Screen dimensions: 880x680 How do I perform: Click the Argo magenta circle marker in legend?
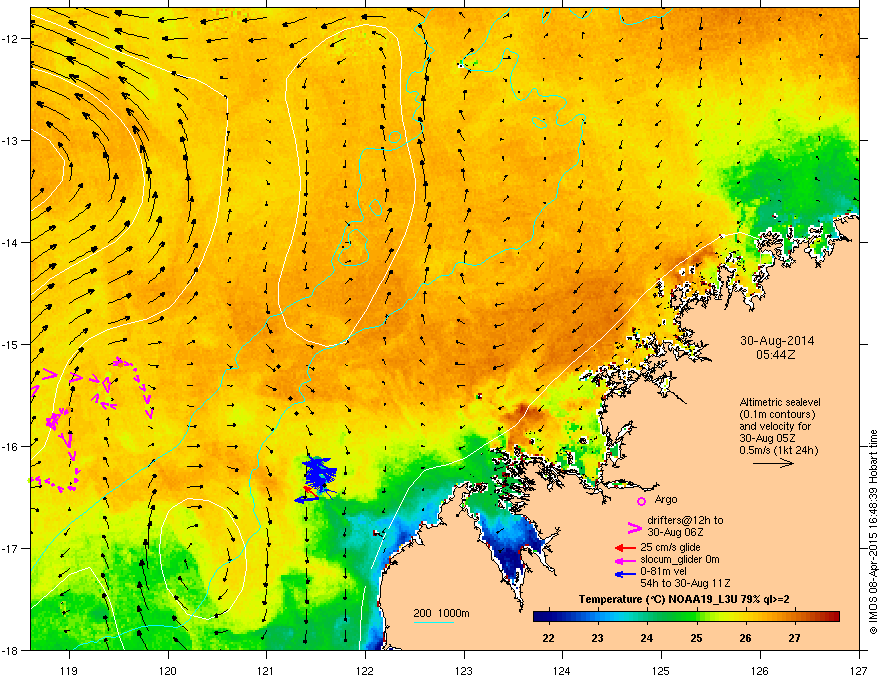(x=641, y=501)
